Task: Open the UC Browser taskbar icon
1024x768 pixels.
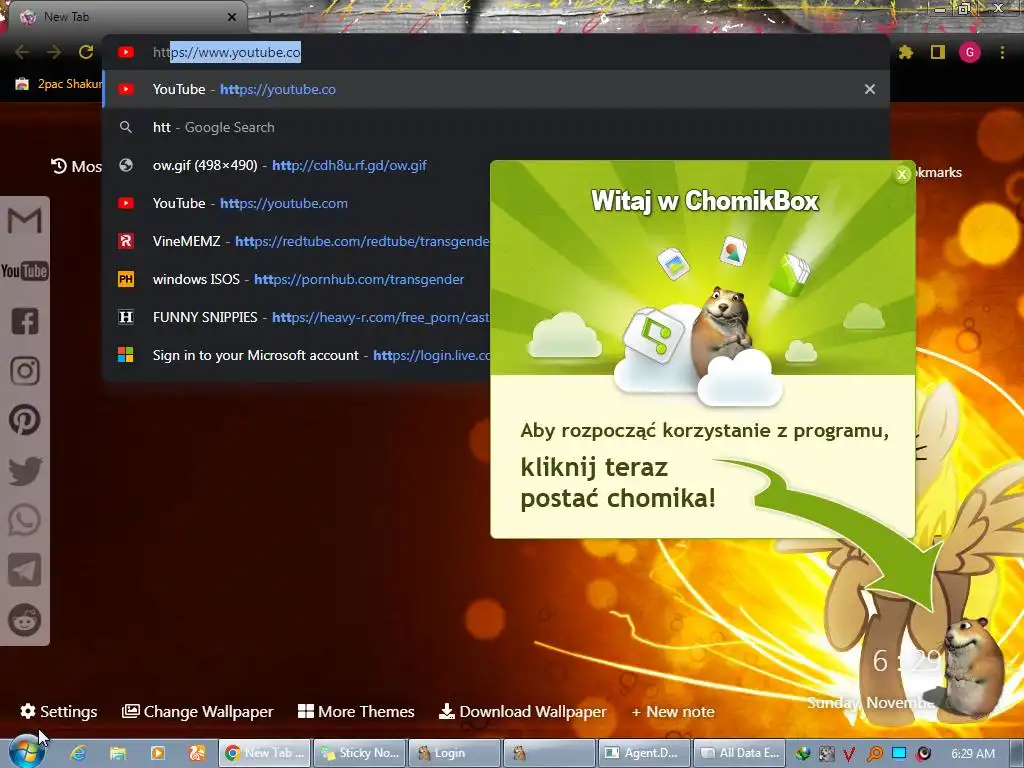Action: (x=197, y=753)
